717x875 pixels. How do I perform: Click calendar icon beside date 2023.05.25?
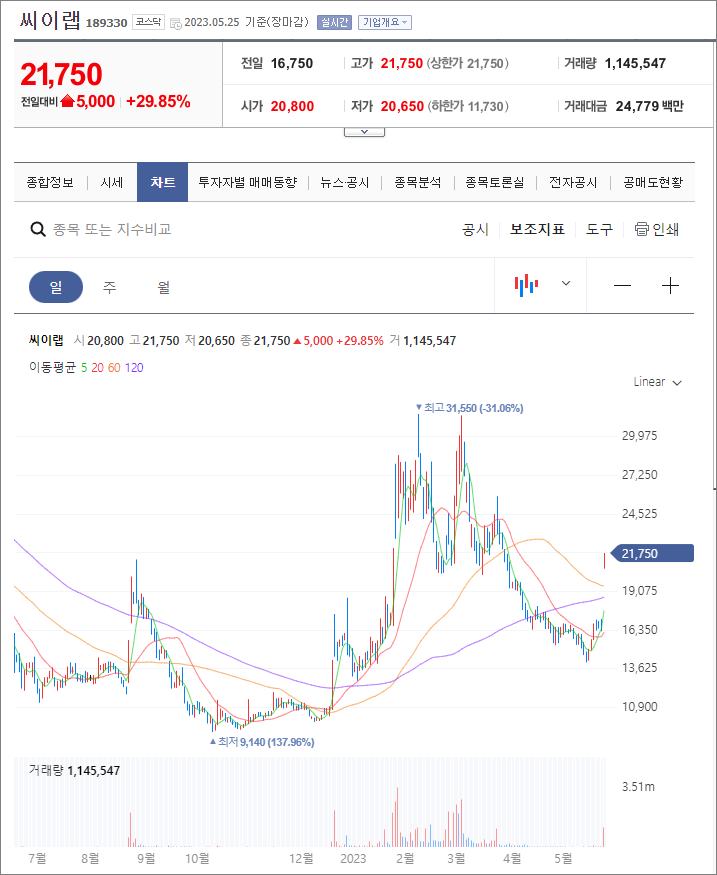tap(175, 23)
